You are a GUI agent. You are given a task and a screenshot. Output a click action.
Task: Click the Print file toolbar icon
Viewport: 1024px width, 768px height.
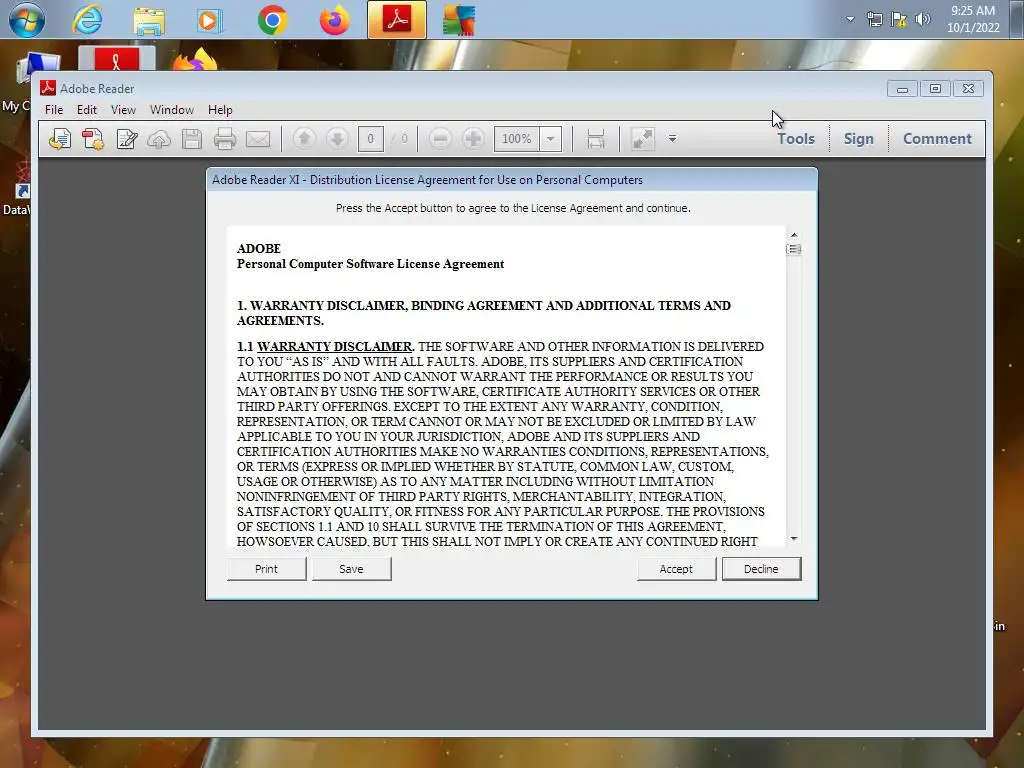coord(225,139)
